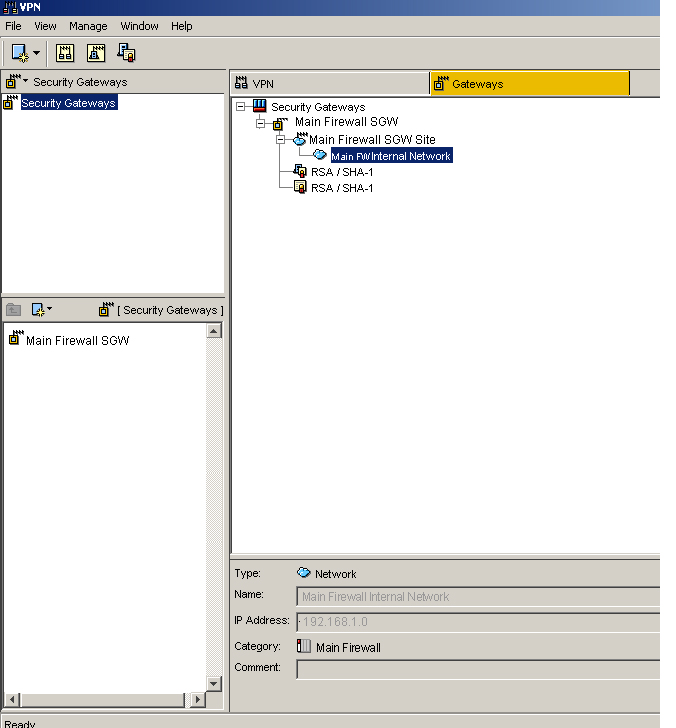Click the Name field showing Main Firewall Internal Network
This screenshot has height=728, width=676.
pyautogui.click(x=478, y=597)
